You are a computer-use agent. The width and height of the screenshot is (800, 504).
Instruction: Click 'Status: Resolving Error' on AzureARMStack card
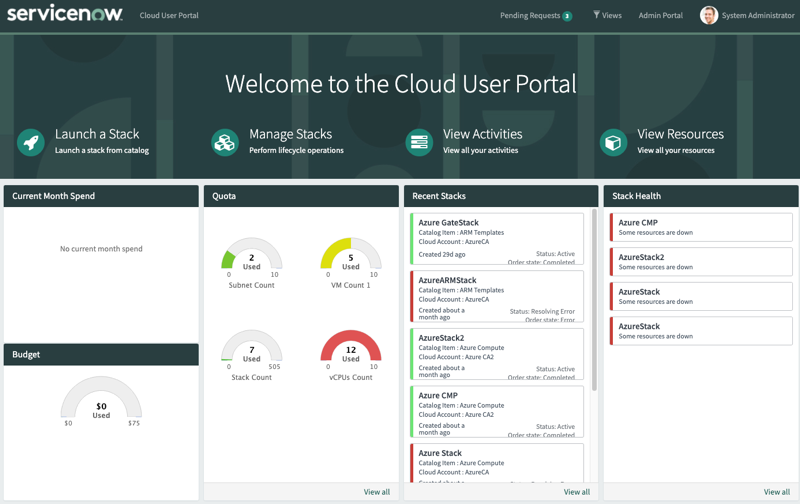coord(542,311)
